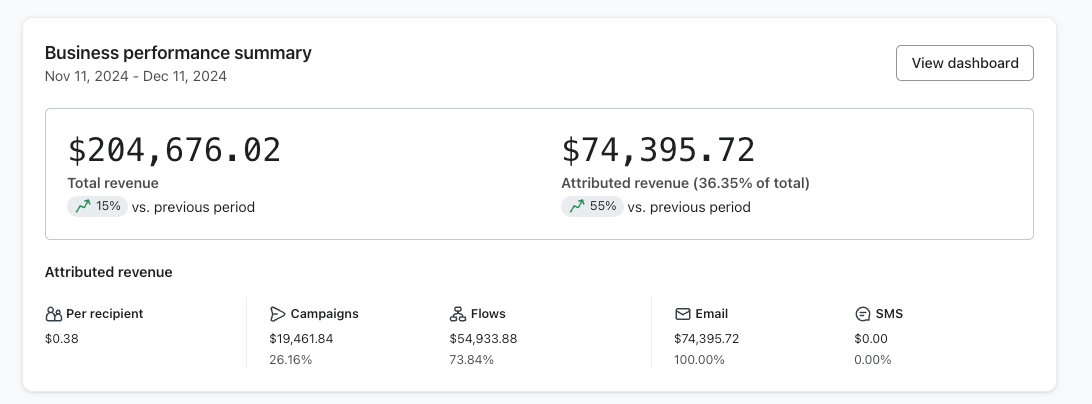Click the Business performance summary title

178,53
